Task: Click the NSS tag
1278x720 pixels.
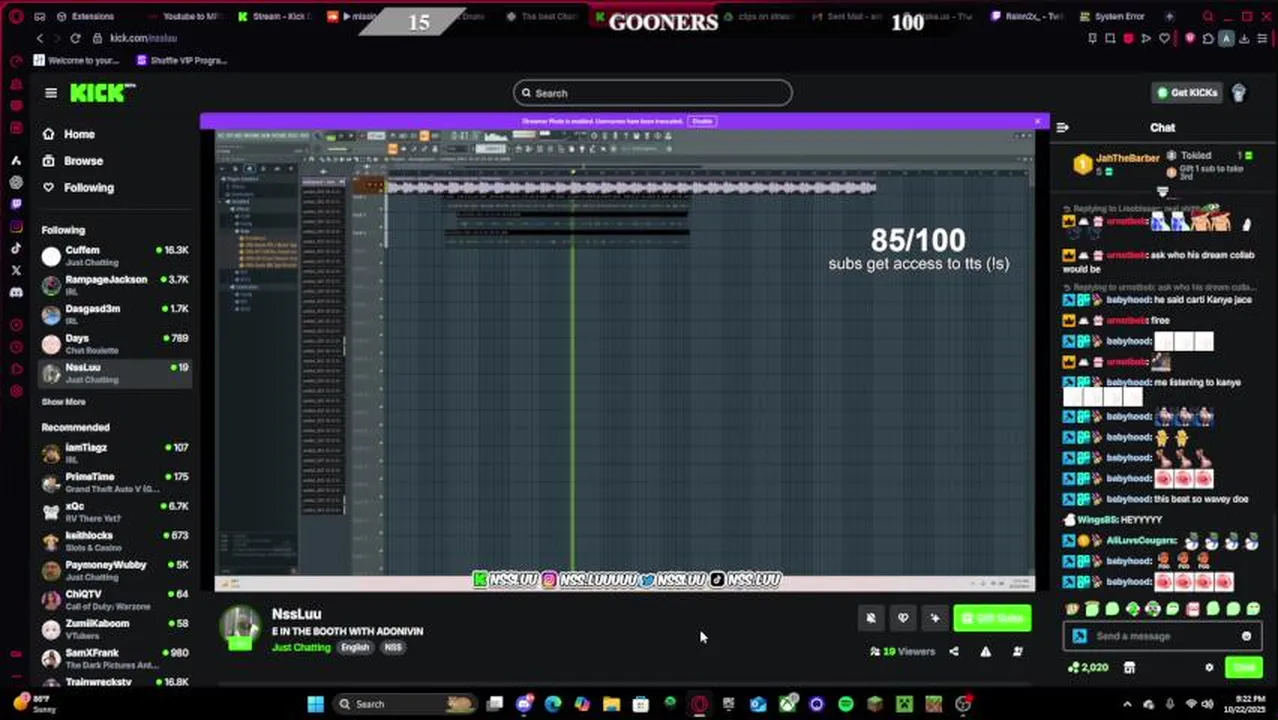Action: point(393,648)
